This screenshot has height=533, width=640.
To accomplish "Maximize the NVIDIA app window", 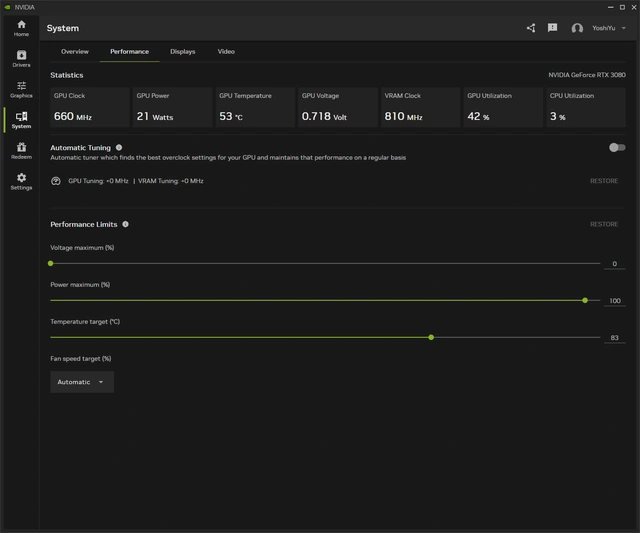I will [x=622, y=7].
